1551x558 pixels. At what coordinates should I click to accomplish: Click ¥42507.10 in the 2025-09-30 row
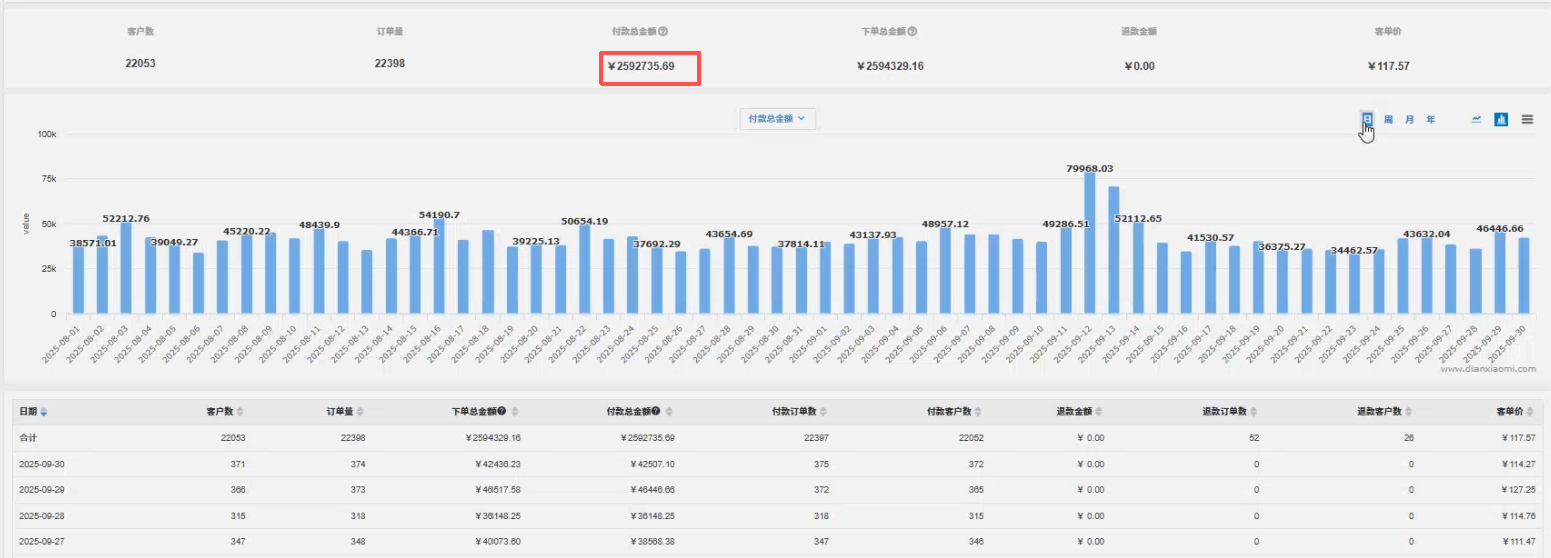pos(652,464)
